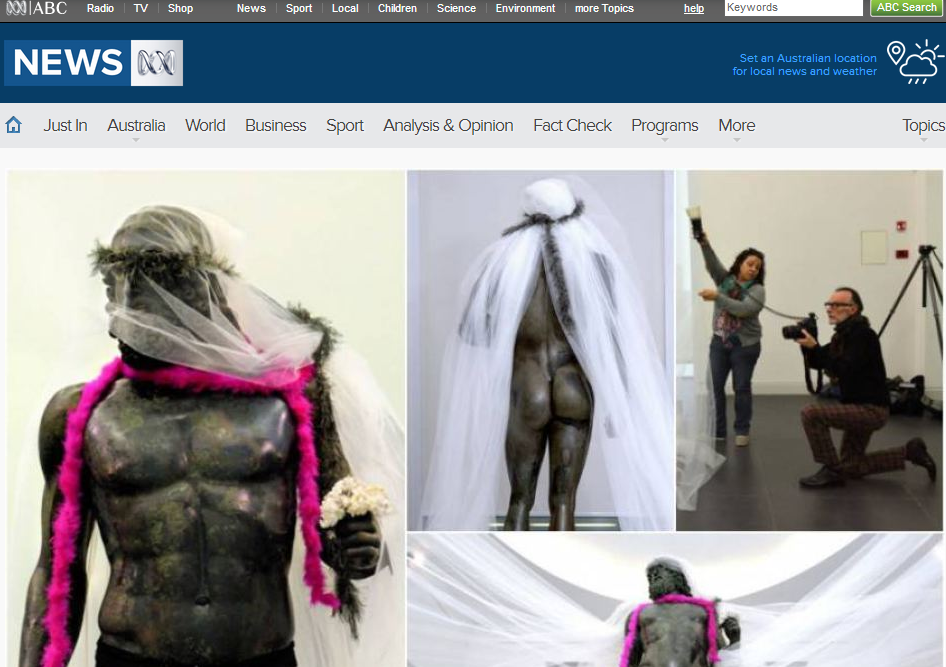Expand the Australia navigation dropdown

[x=136, y=126]
